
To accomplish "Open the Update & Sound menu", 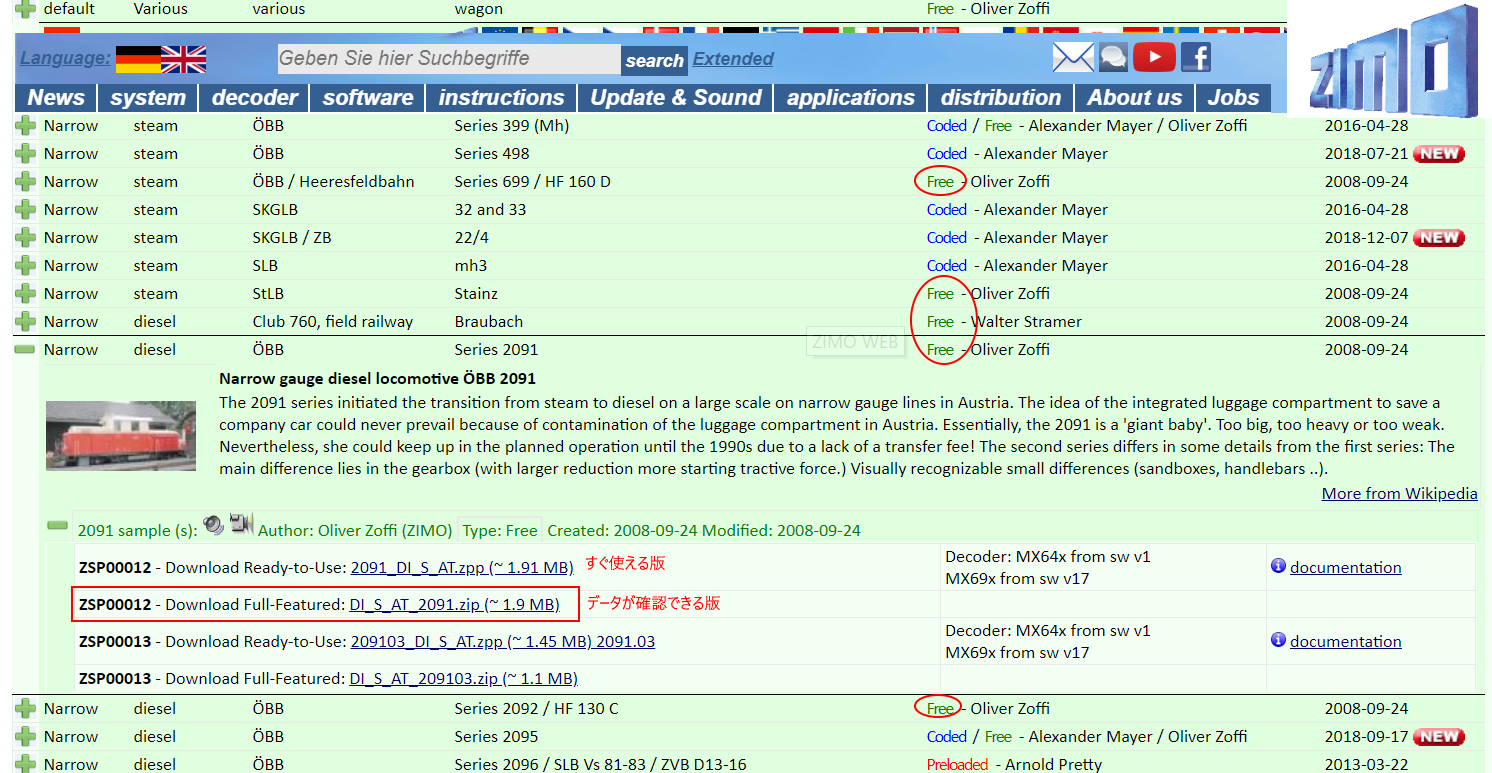I will [675, 98].
